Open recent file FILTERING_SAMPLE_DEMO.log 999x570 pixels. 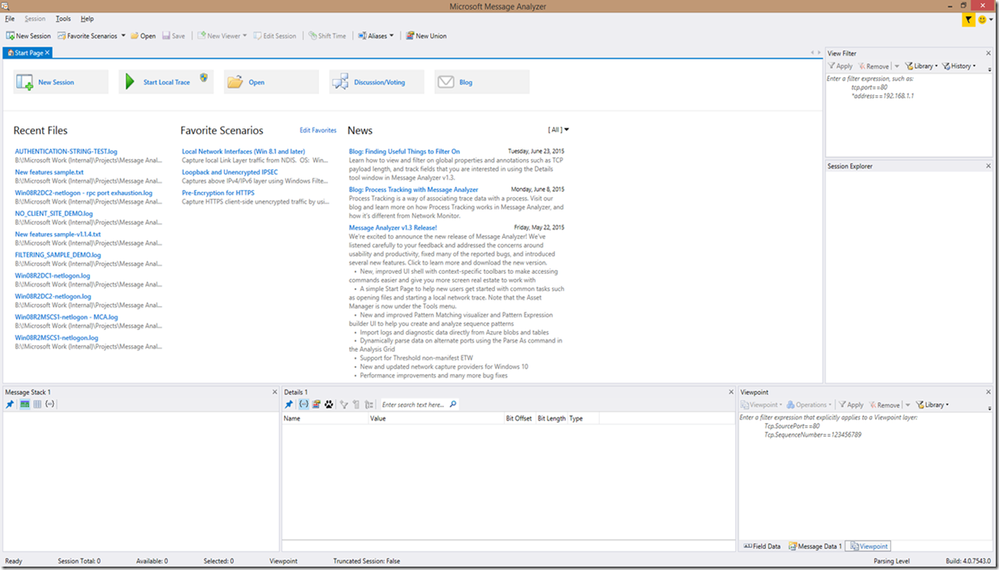tap(58, 255)
